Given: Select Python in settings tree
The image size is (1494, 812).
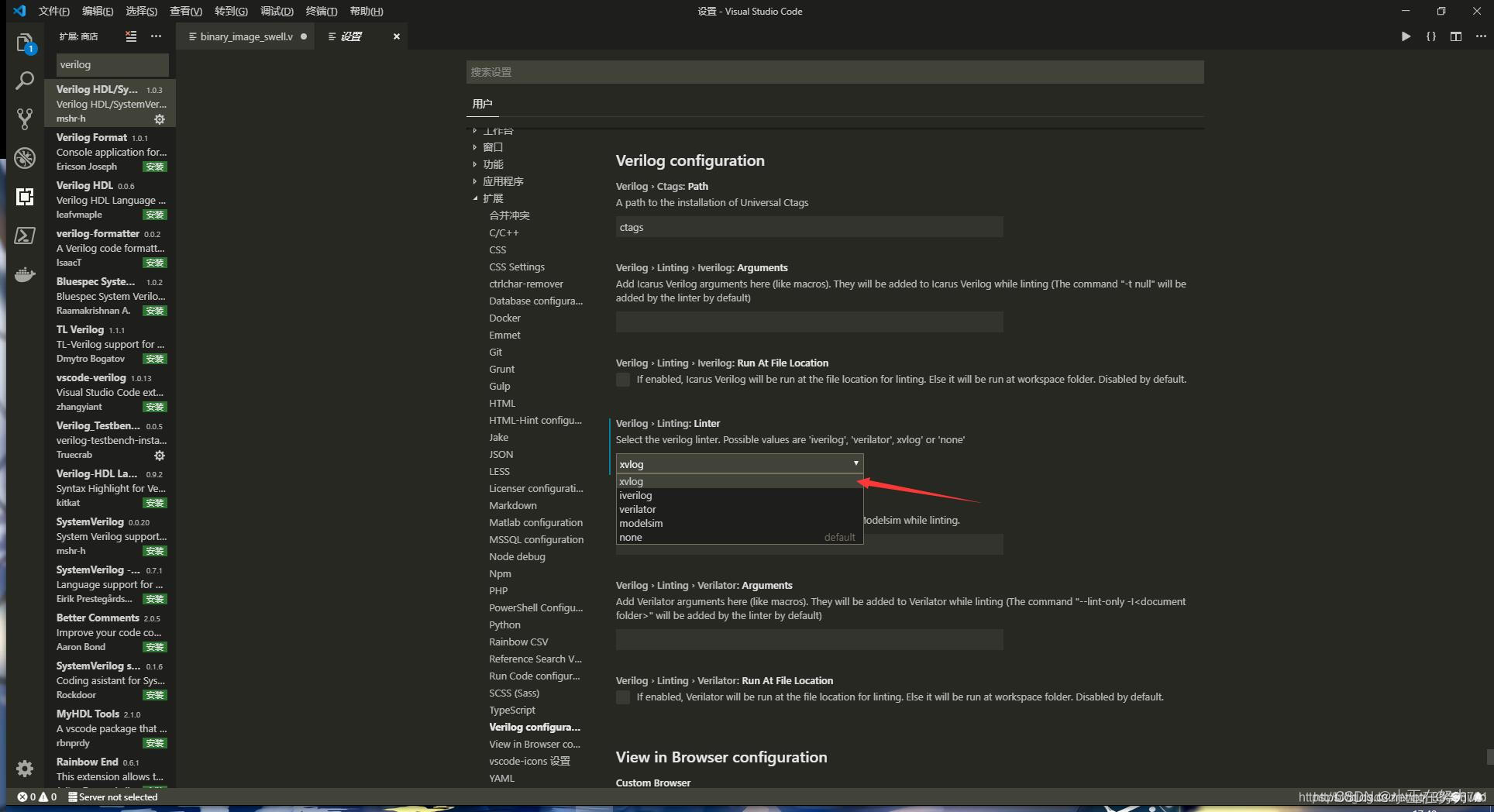Looking at the screenshot, I should [x=505, y=624].
